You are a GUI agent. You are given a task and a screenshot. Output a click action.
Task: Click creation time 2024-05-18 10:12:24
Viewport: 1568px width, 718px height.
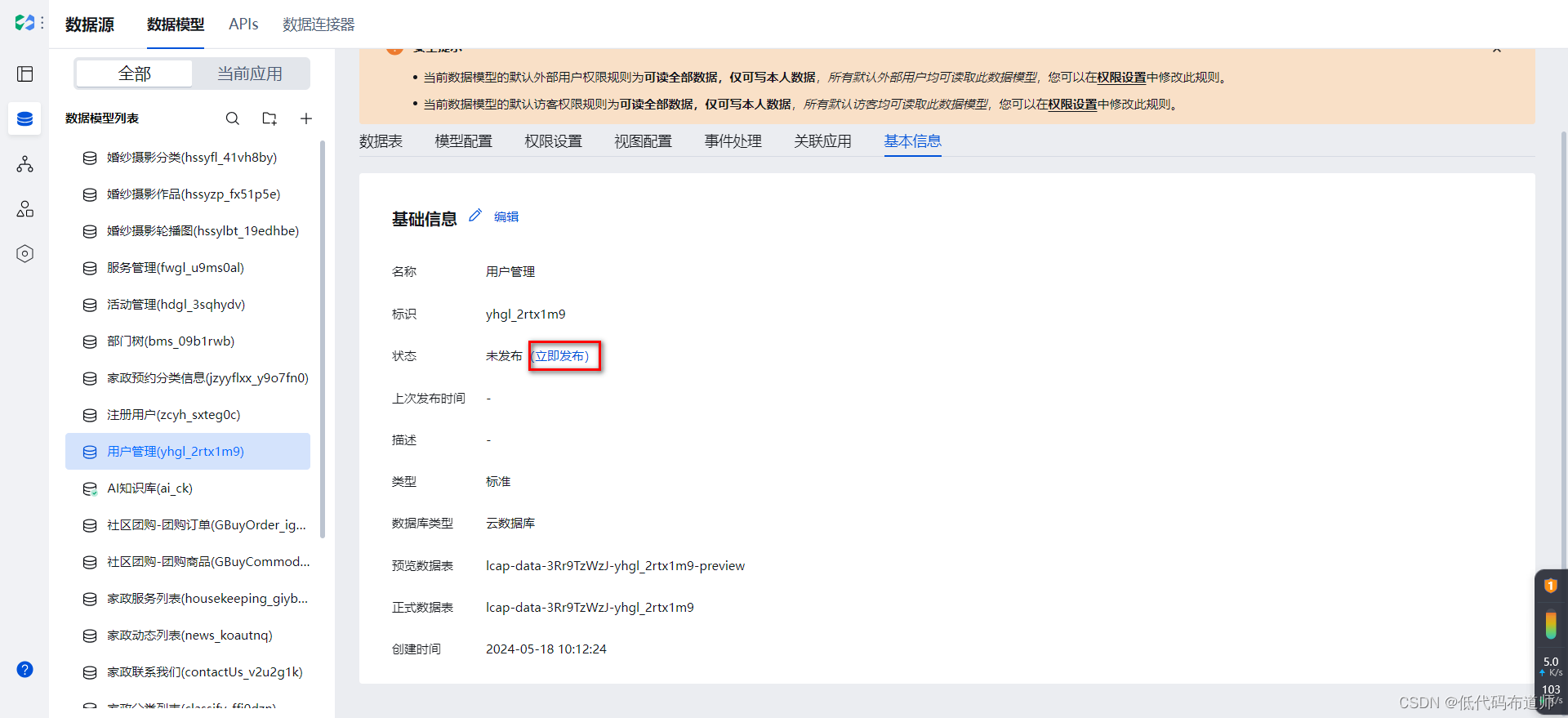point(546,649)
